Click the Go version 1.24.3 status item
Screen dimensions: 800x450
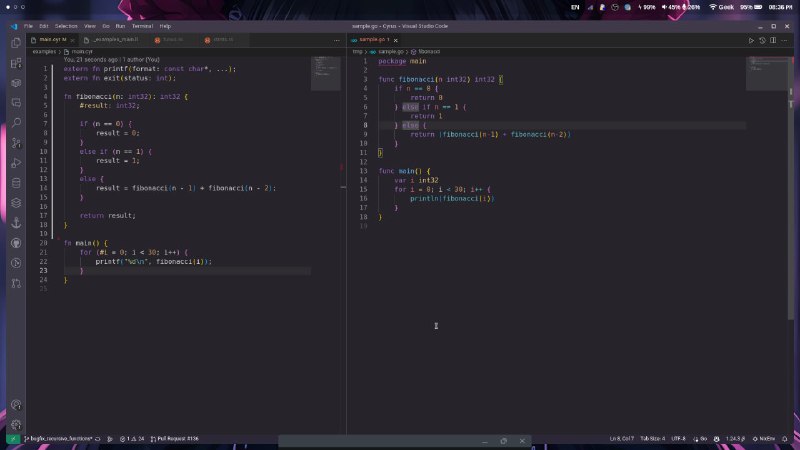(735, 439)
